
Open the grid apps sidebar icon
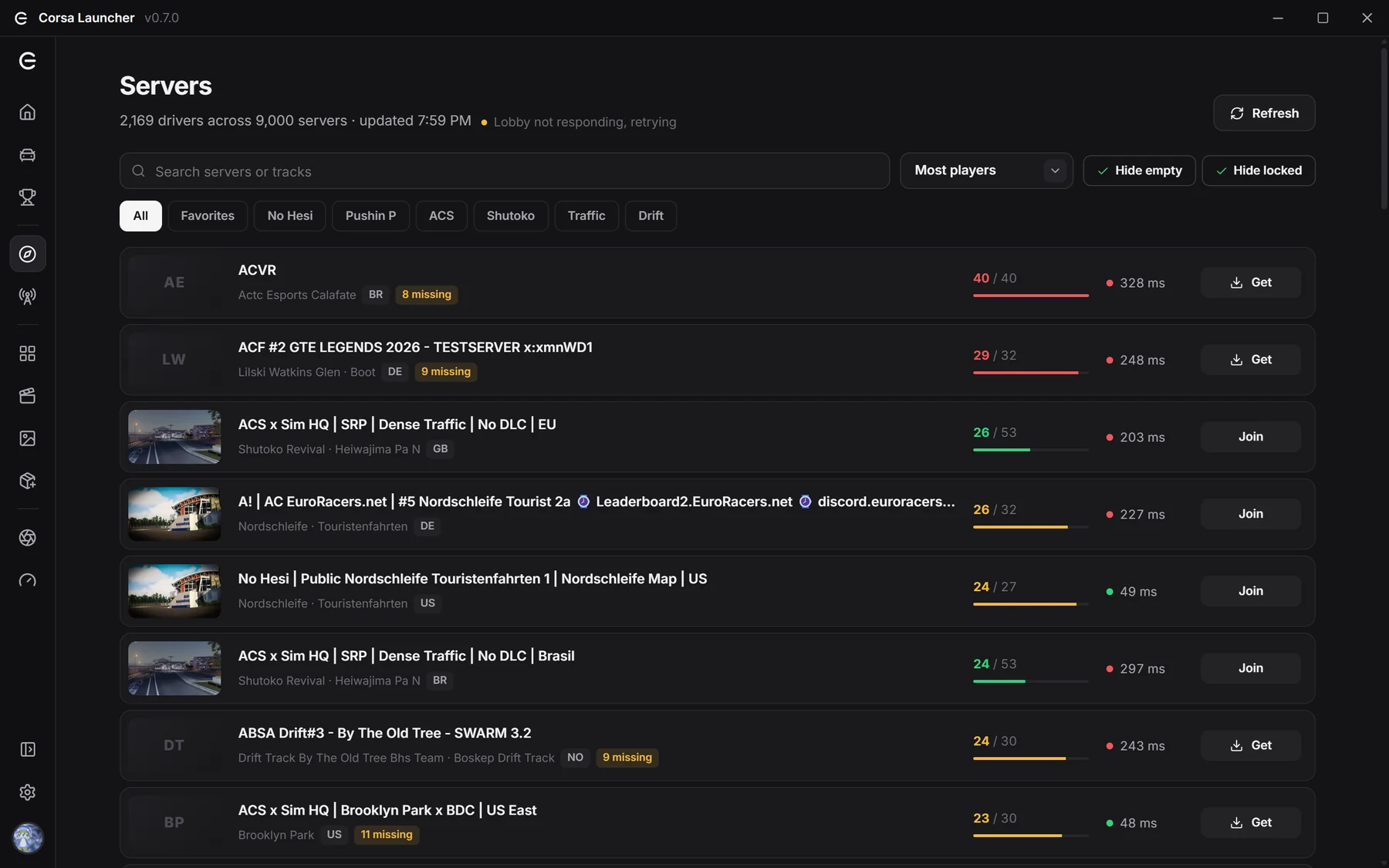pyautogui.click(x=28, y=353)
